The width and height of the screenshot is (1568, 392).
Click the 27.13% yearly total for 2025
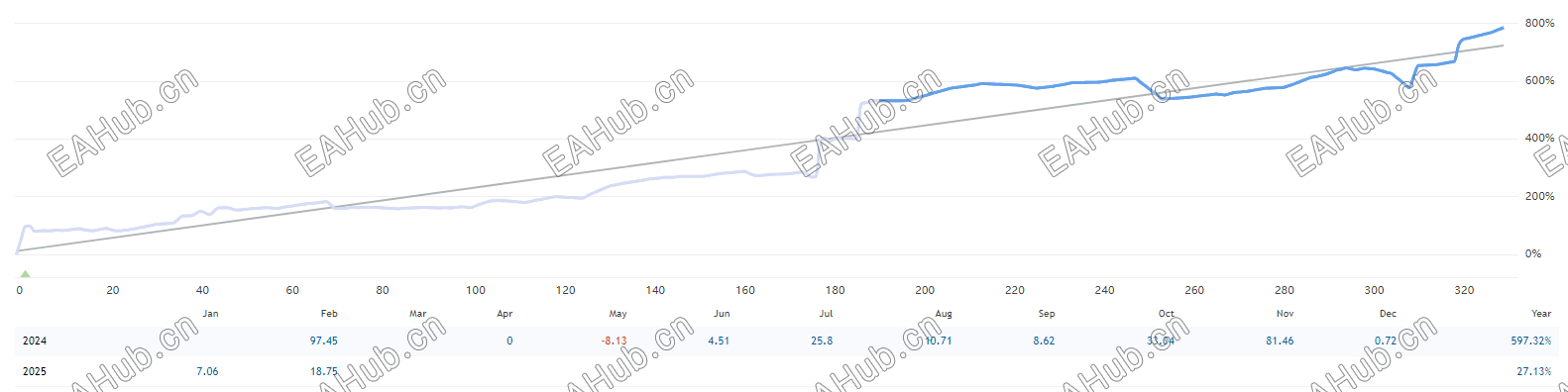1534,371
